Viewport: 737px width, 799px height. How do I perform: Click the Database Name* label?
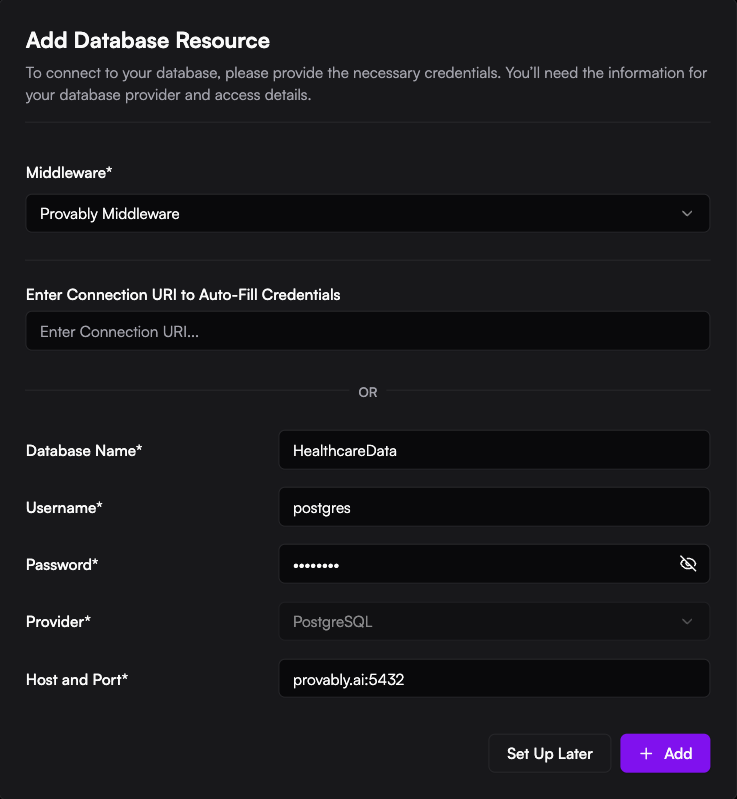tap(84, 450)
